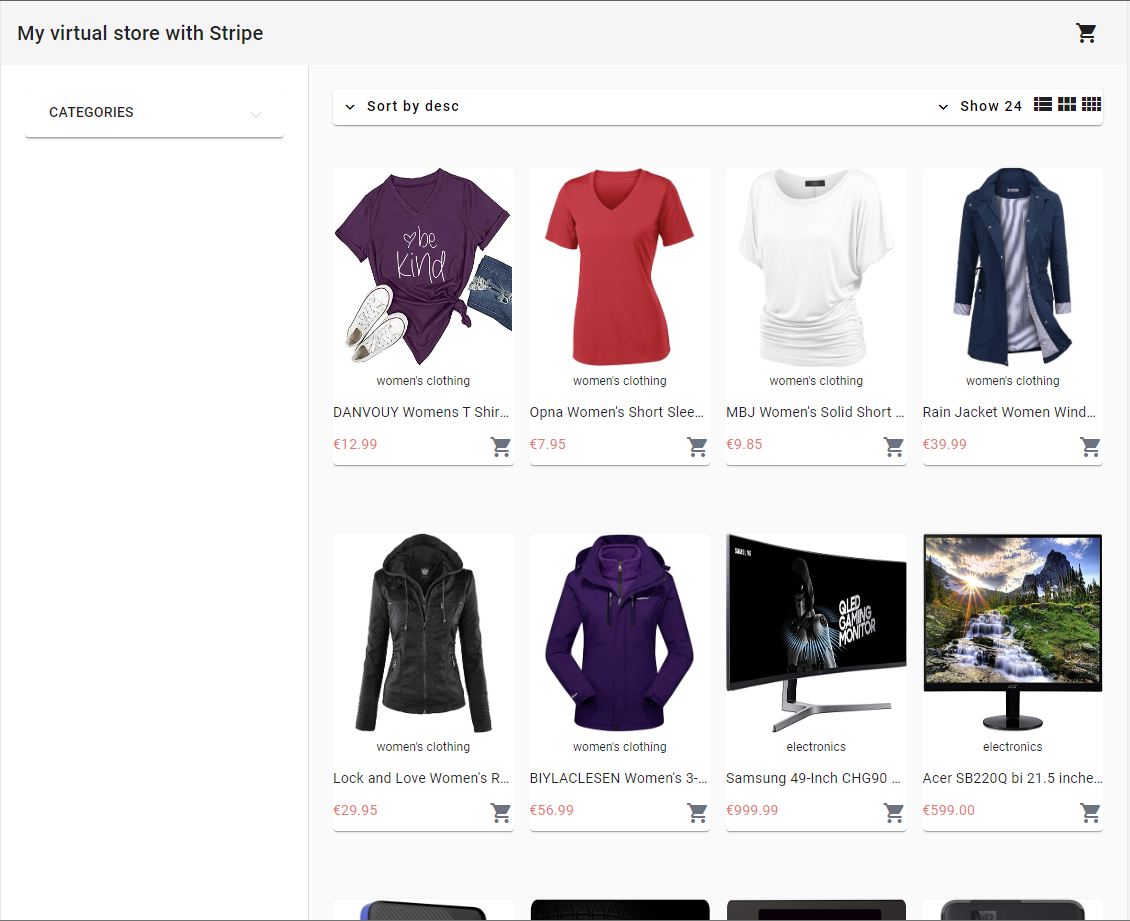
Task: Add DANVOUY Womens T Shirt to cart
Action: point(501,447)
